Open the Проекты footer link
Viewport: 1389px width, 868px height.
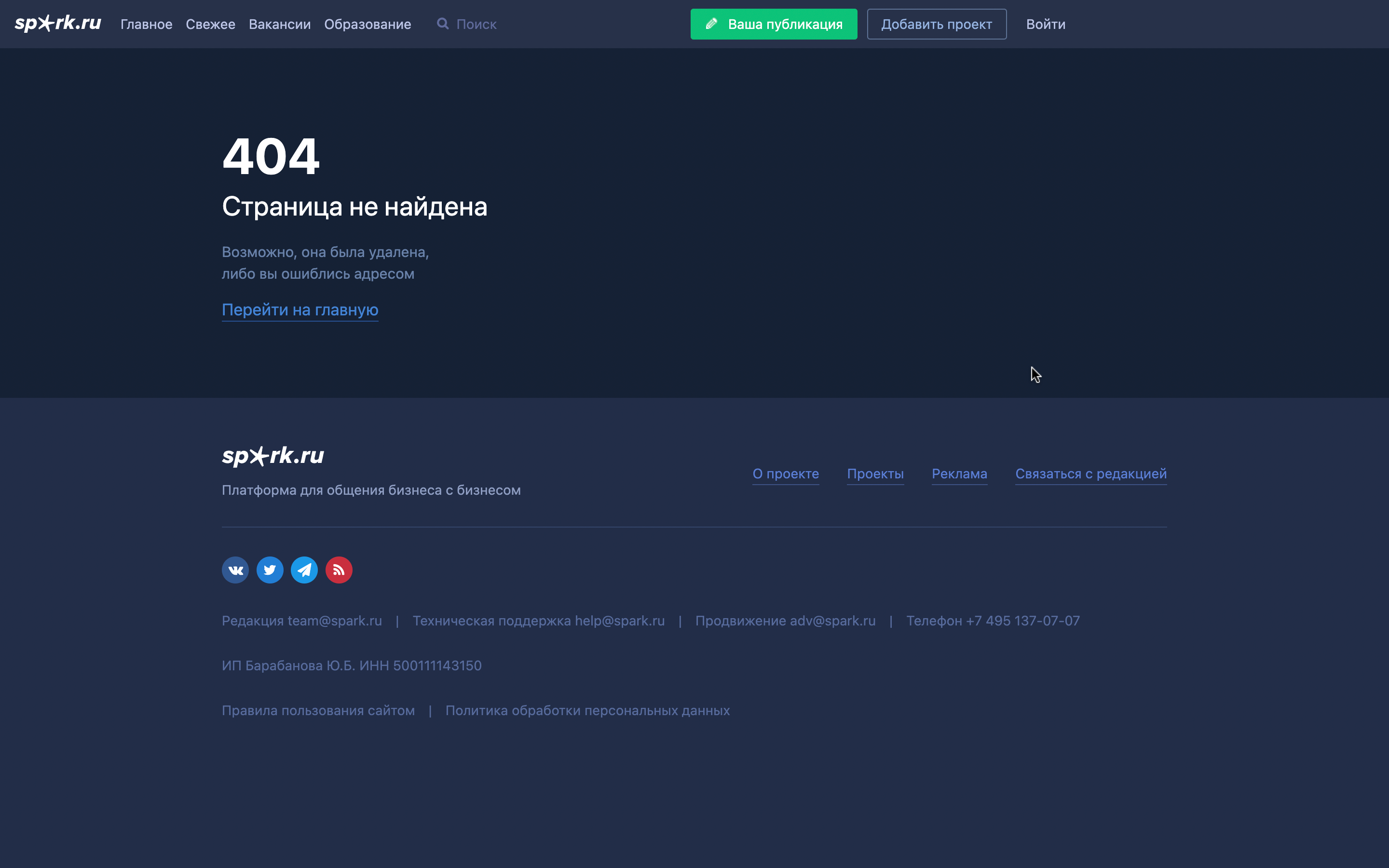click(x=875, y=474)
